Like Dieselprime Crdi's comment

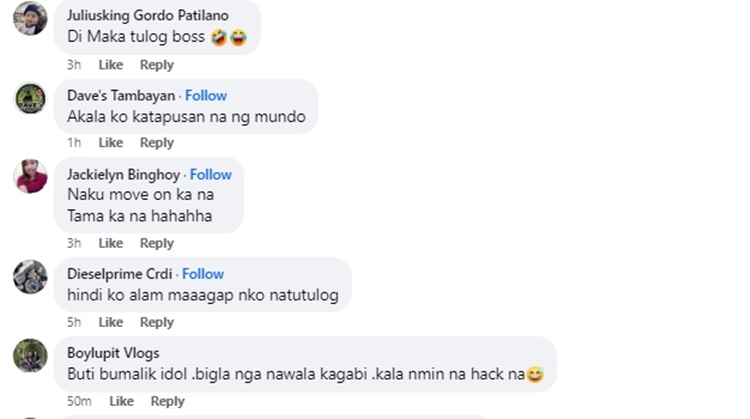tap(110, 322)
